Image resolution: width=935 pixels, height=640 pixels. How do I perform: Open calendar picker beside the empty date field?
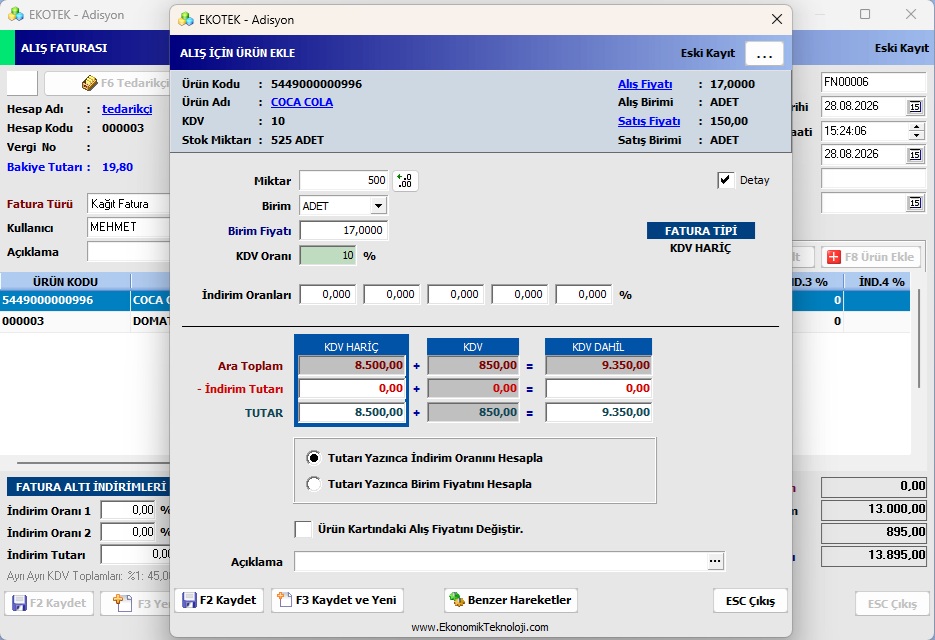click(x=915, y=203)
